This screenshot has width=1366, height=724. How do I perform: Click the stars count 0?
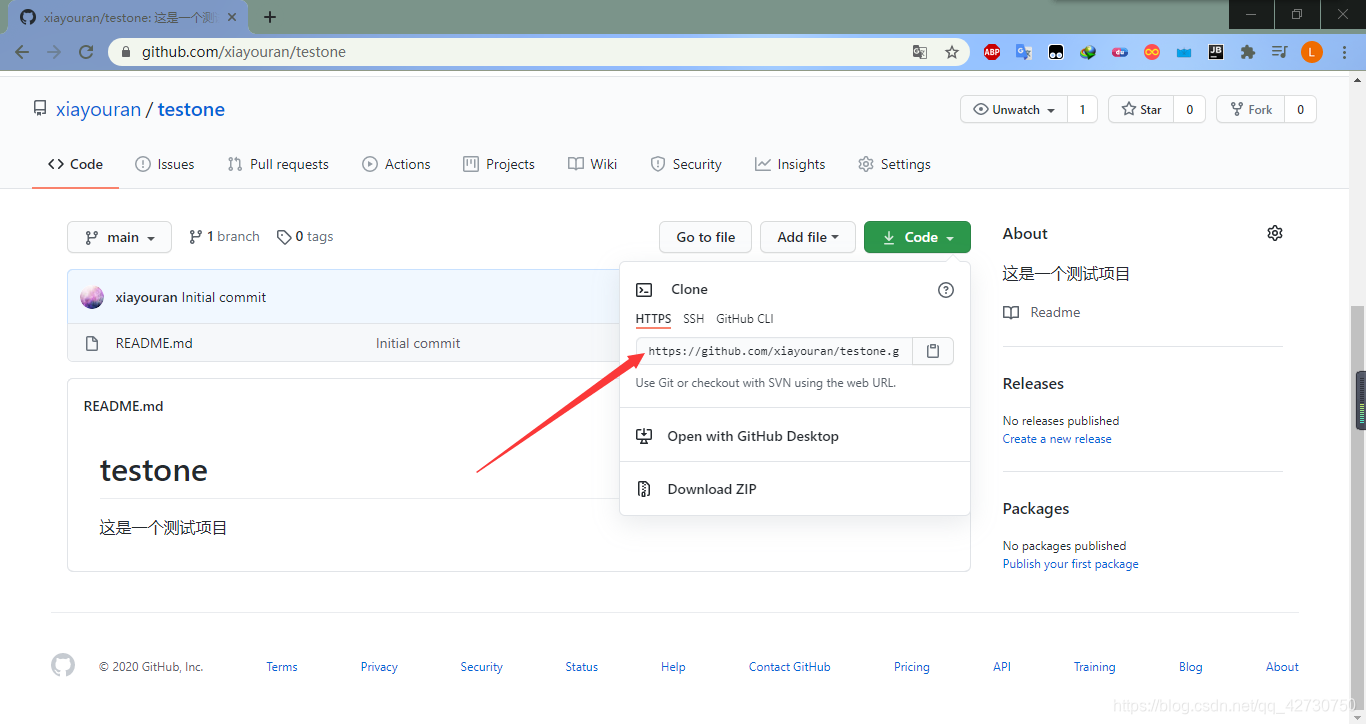click(x=1189, y=110)
